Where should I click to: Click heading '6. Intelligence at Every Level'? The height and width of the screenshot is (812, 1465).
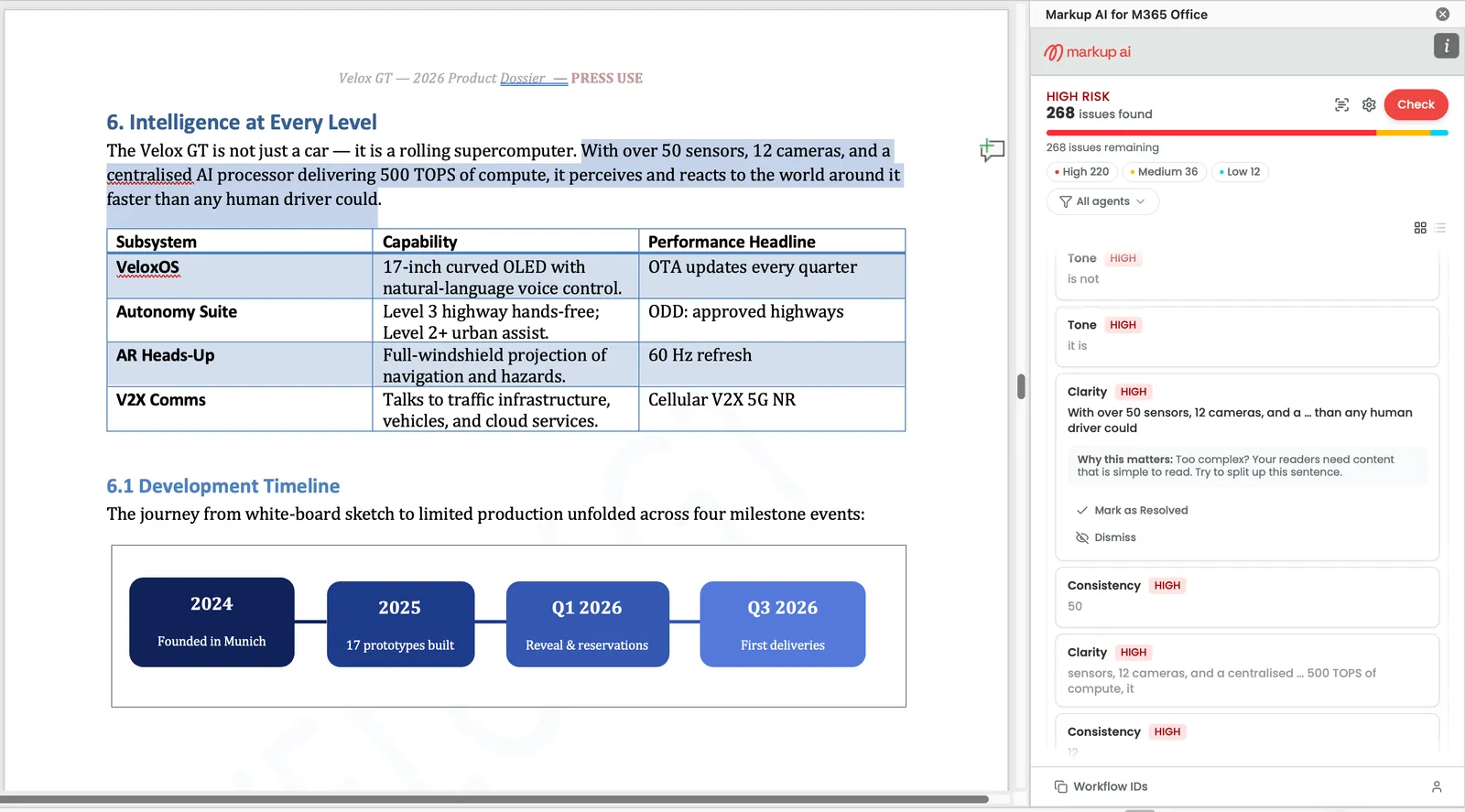coord(242,123)
